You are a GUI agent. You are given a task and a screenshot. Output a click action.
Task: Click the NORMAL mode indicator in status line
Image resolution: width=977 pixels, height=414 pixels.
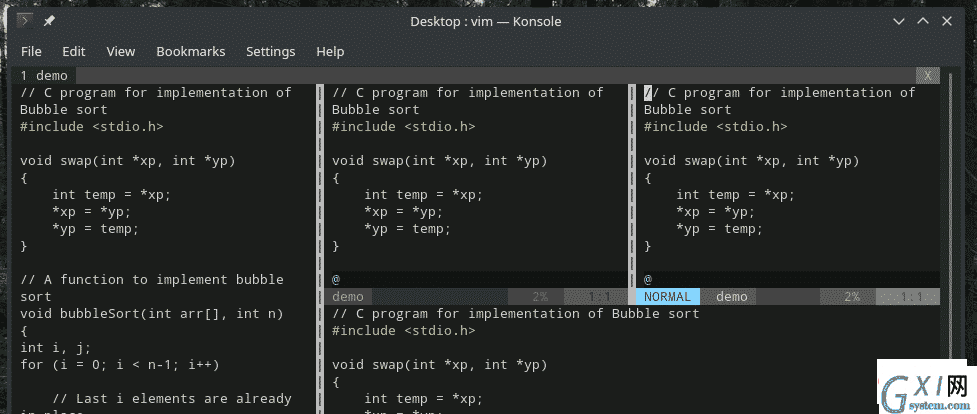tap(667, 297)
